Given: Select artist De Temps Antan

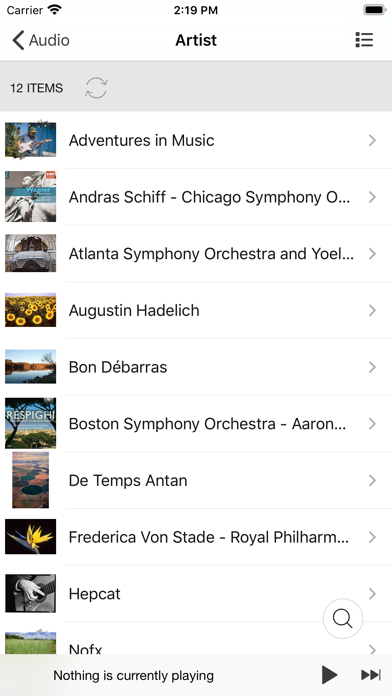Looking at the screenshot, I should (196, 480).
